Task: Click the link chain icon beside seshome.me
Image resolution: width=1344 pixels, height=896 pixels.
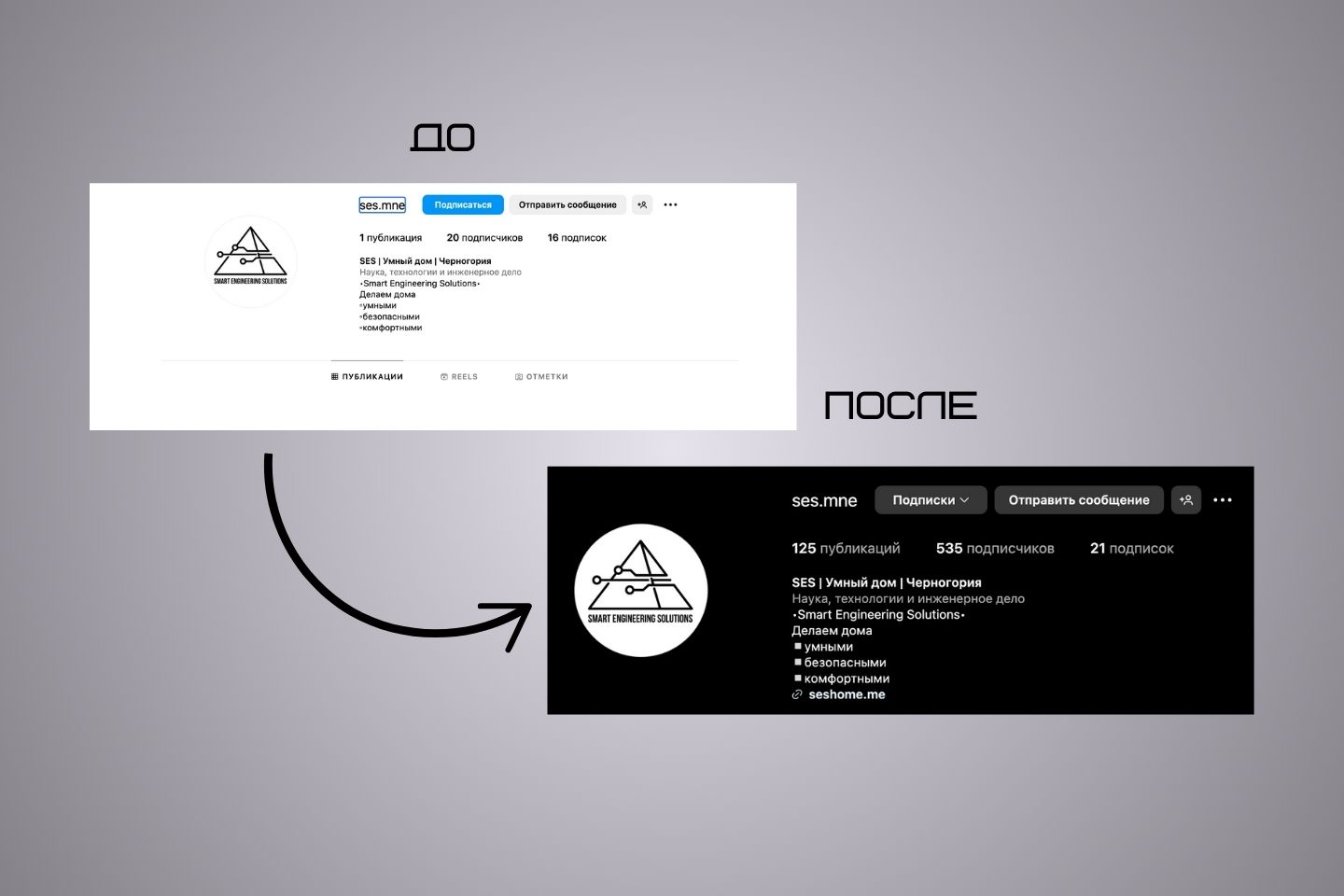Action: tap(797, 694)
